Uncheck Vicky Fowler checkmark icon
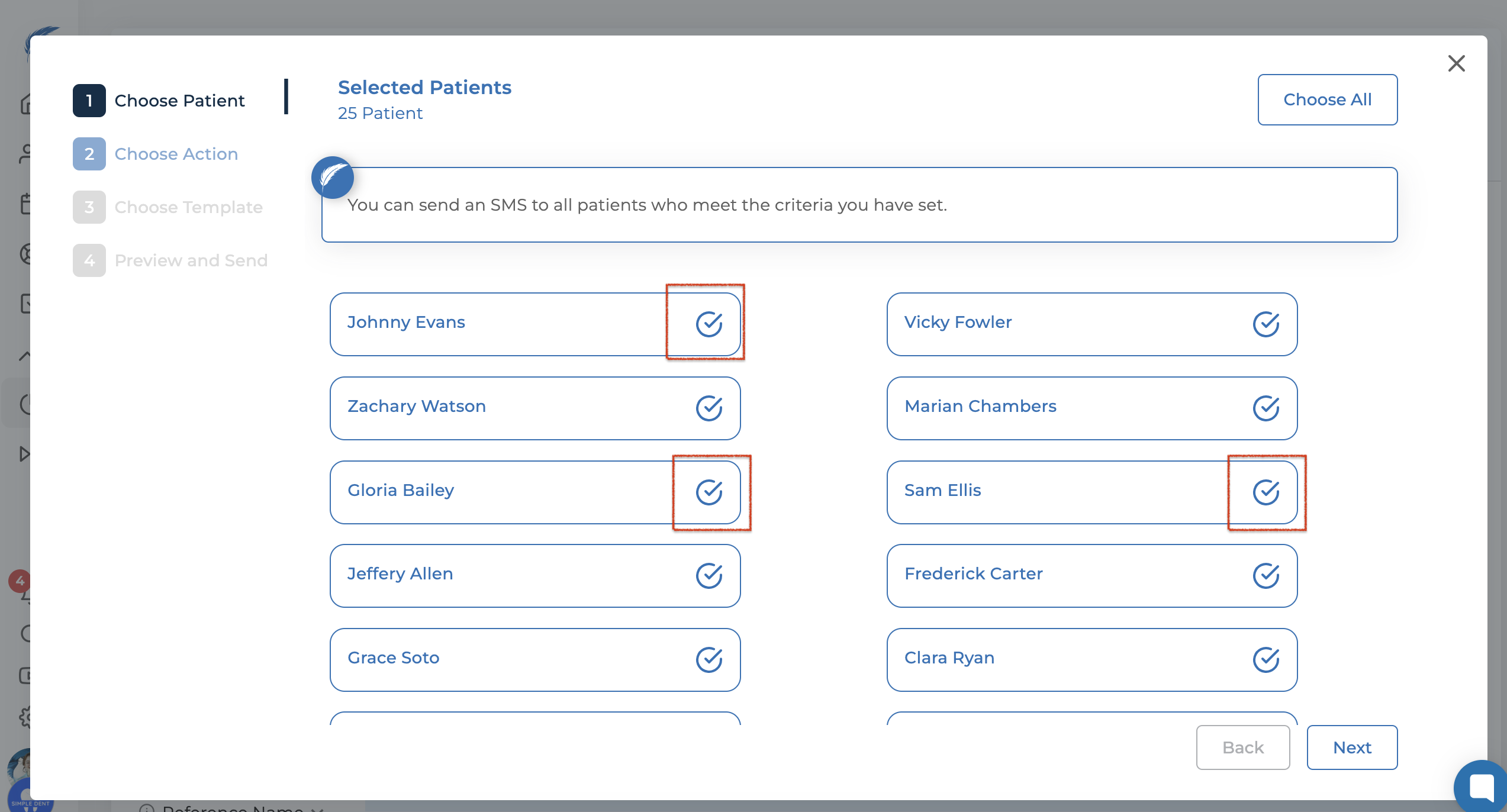The width and height of the screenshot is (1507, 812). [x=1266, y=324]
